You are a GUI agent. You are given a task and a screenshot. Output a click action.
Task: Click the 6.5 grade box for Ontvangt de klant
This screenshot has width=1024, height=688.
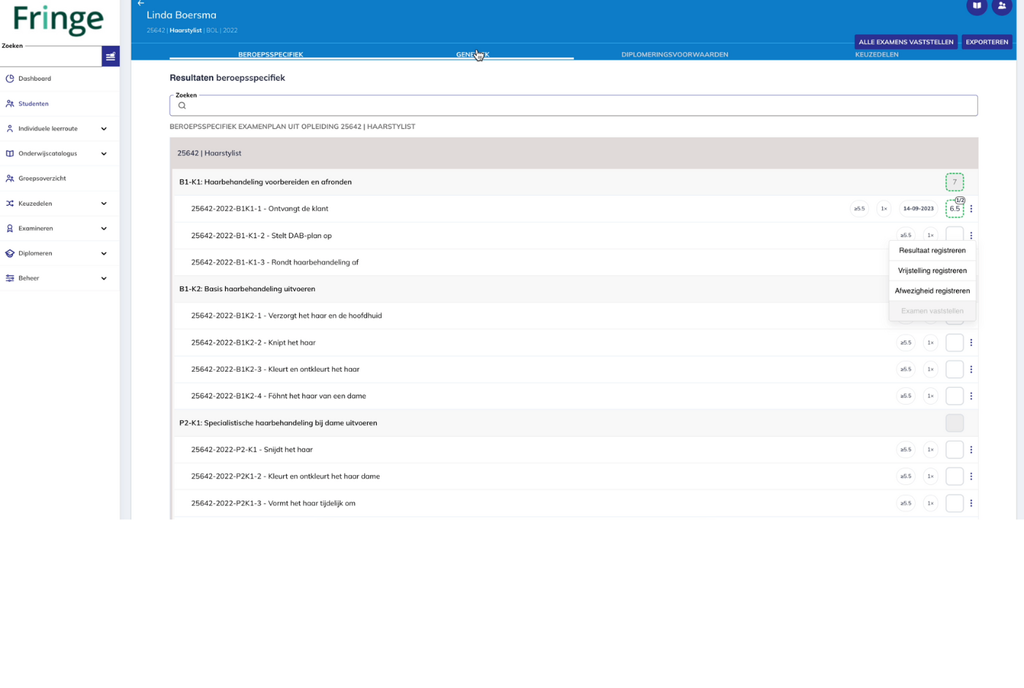954,209
